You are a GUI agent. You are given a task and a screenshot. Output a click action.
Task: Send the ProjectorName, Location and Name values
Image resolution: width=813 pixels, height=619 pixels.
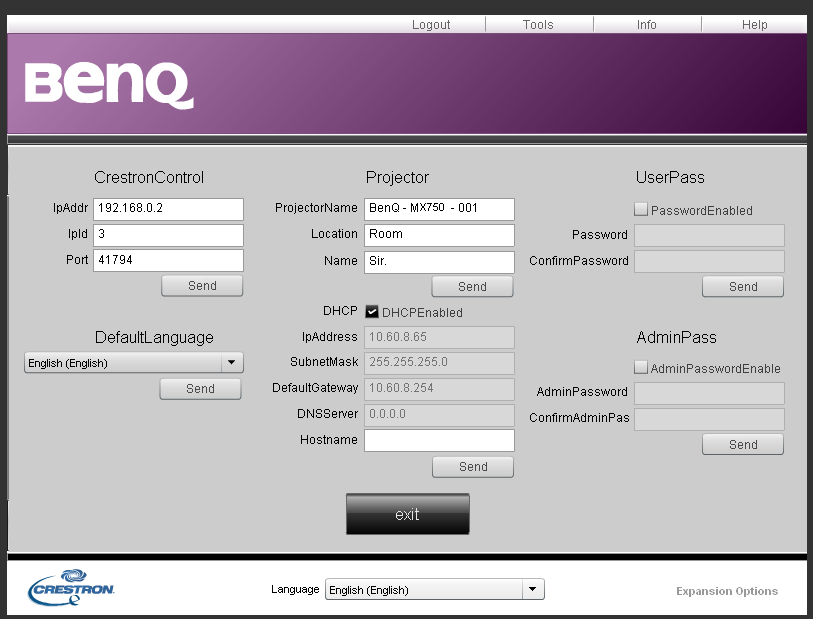(472, 287)
